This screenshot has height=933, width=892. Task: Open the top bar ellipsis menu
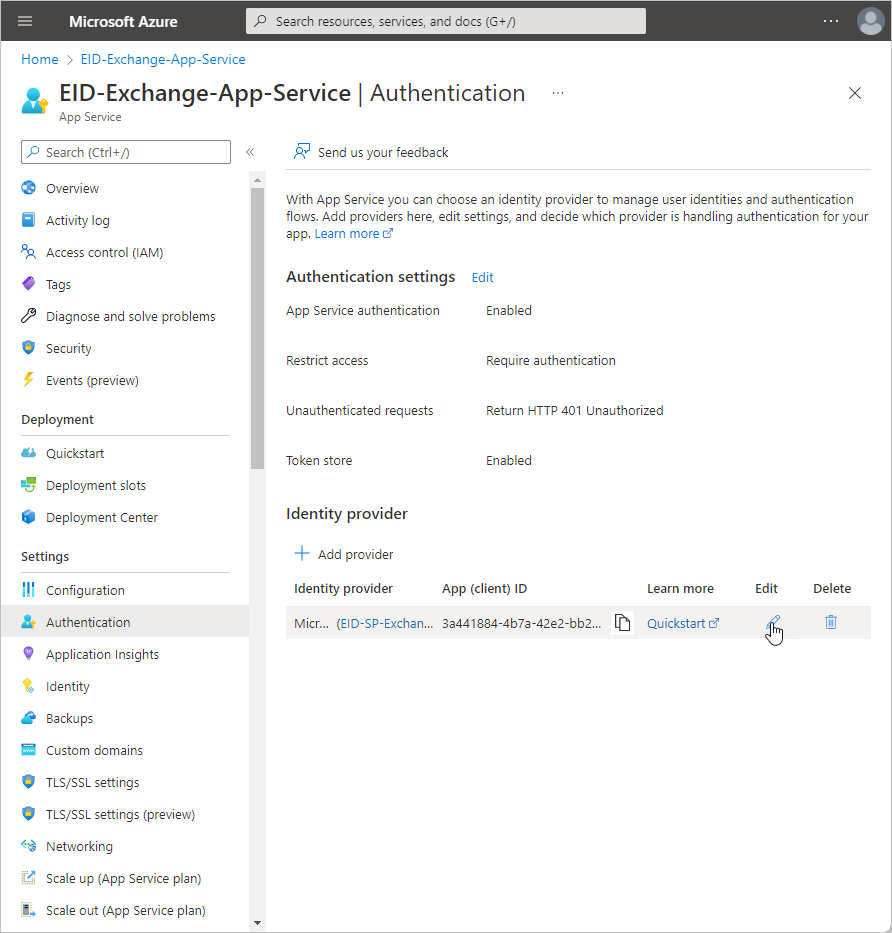(831, 21)
